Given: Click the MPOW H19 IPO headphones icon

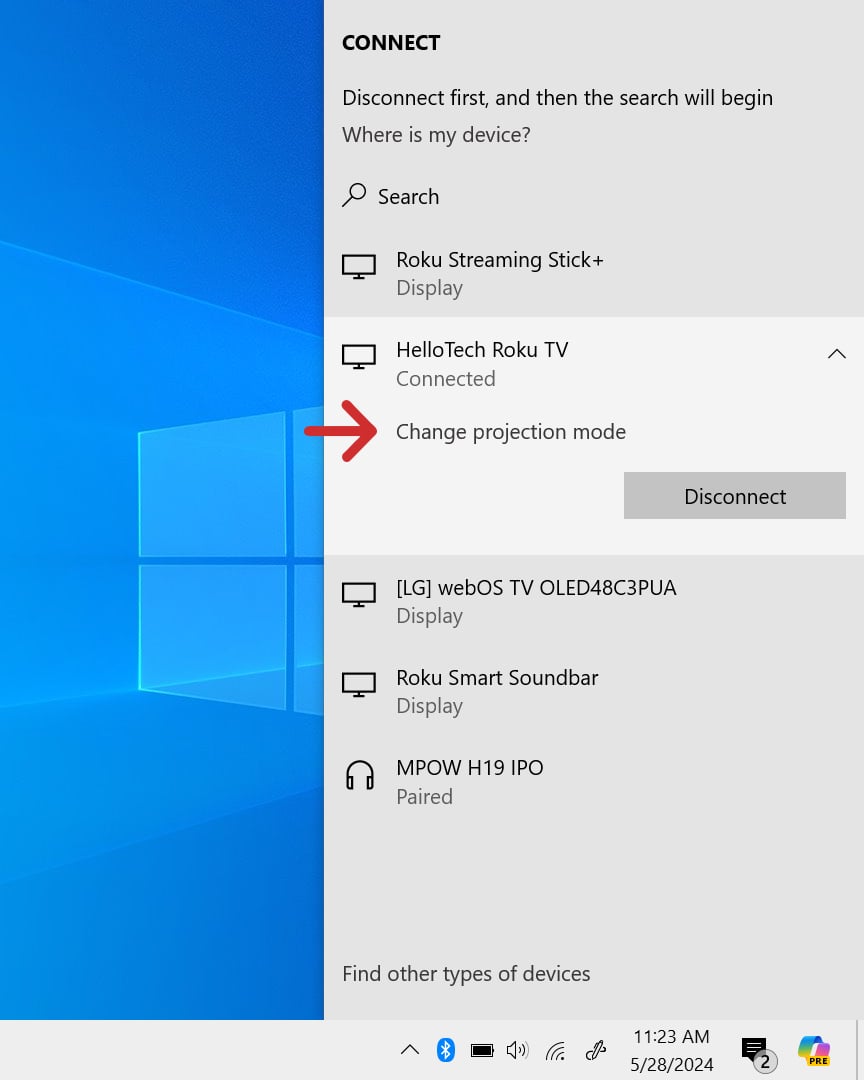Looking at the screenshot, I should [359, 776].
